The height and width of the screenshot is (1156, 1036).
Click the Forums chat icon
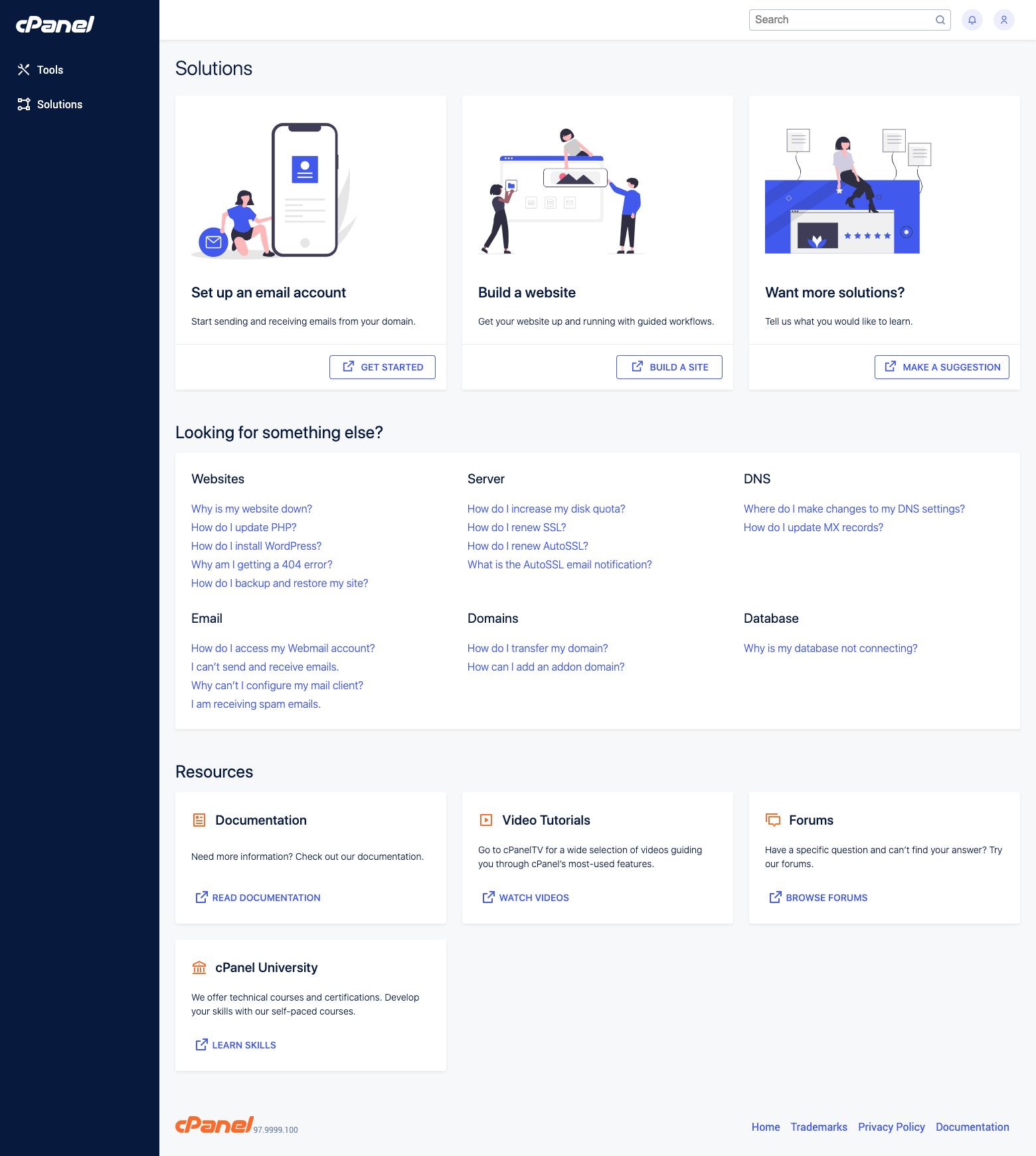773,820
